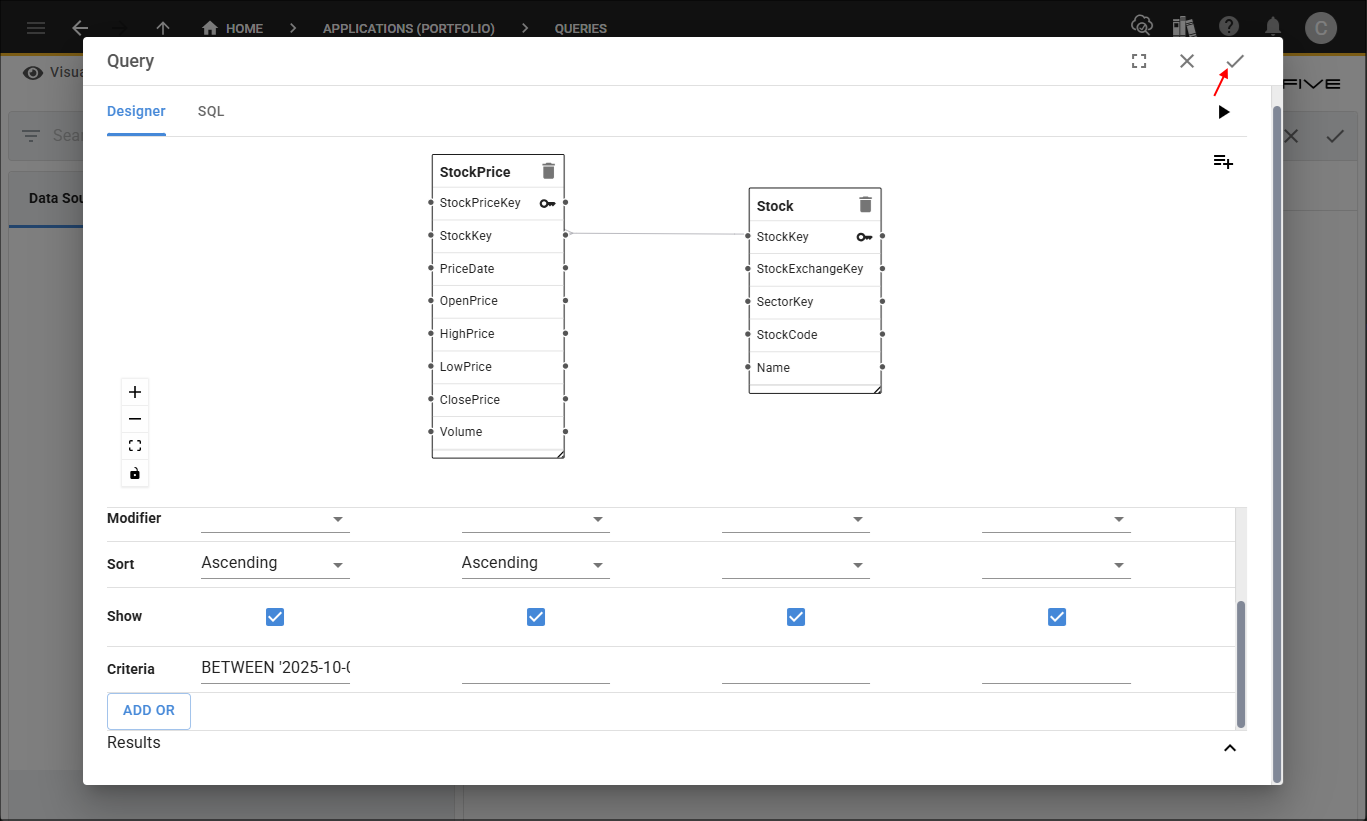Select HighPrice field in StockPrice table

(x=498, y=334)
